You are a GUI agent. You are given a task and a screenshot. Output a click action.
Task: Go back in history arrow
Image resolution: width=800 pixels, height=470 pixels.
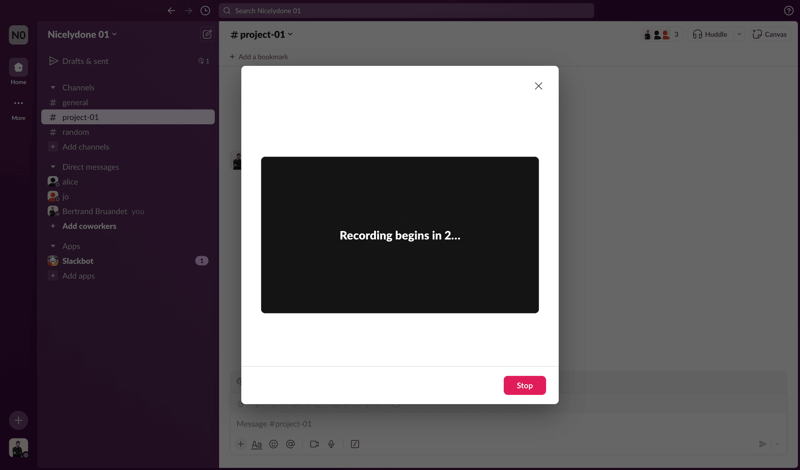click(x=171, y=11)
